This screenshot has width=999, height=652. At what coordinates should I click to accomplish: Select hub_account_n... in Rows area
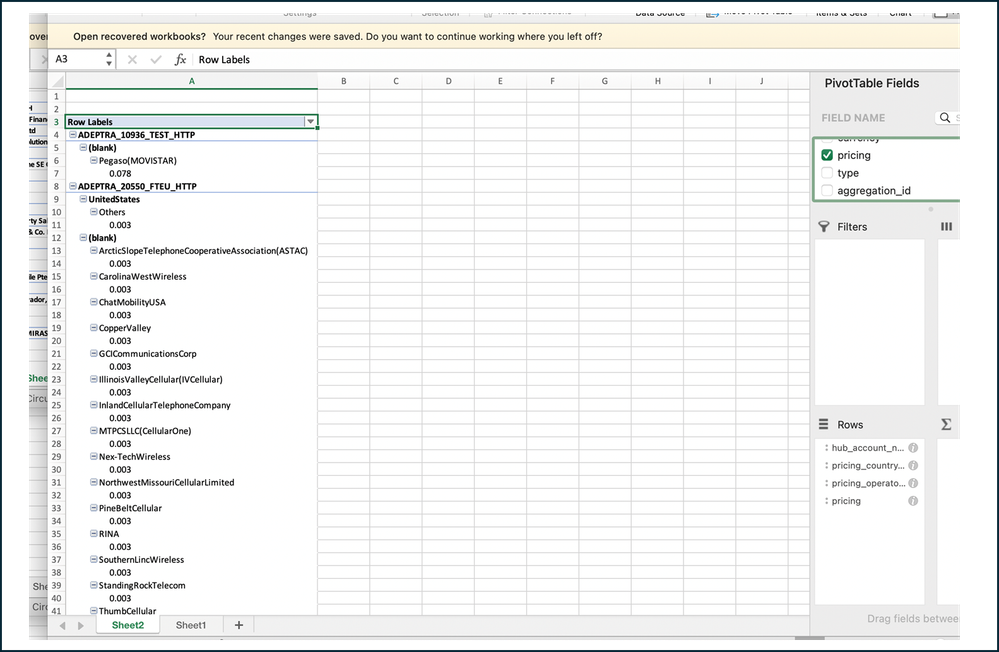tap(870, 447)
